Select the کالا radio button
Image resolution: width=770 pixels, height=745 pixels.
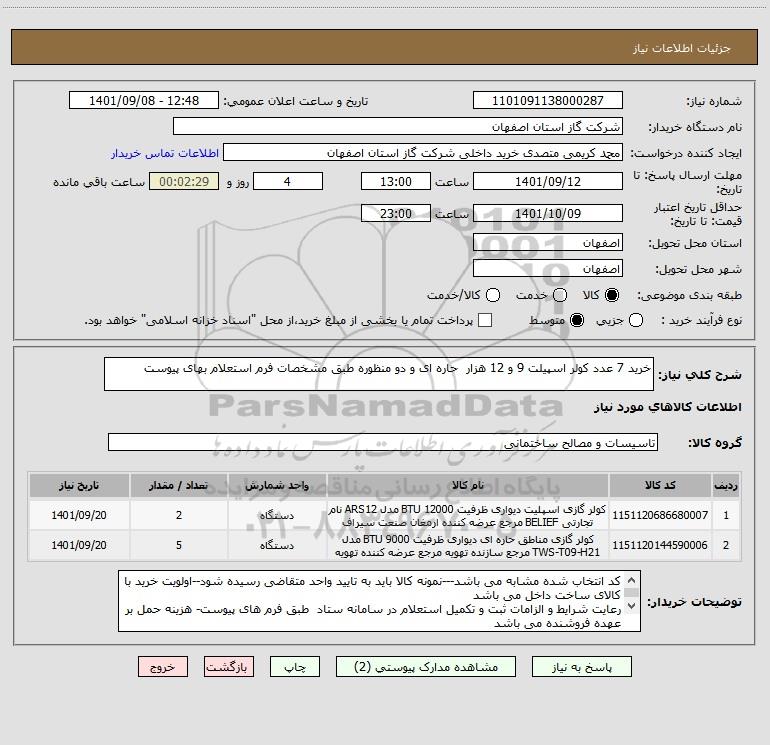point(612,295)
